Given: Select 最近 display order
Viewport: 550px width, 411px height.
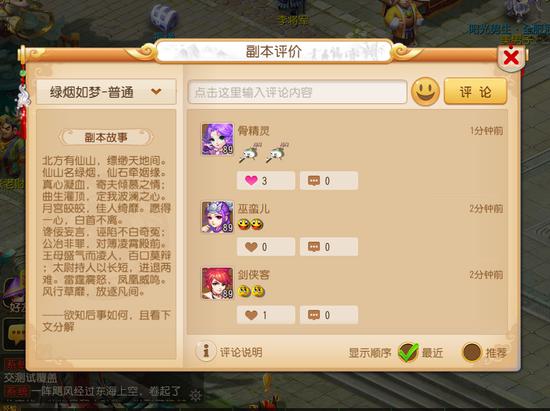Looking at the screenshot, I should pyautogui.click(x=408, y=352).
